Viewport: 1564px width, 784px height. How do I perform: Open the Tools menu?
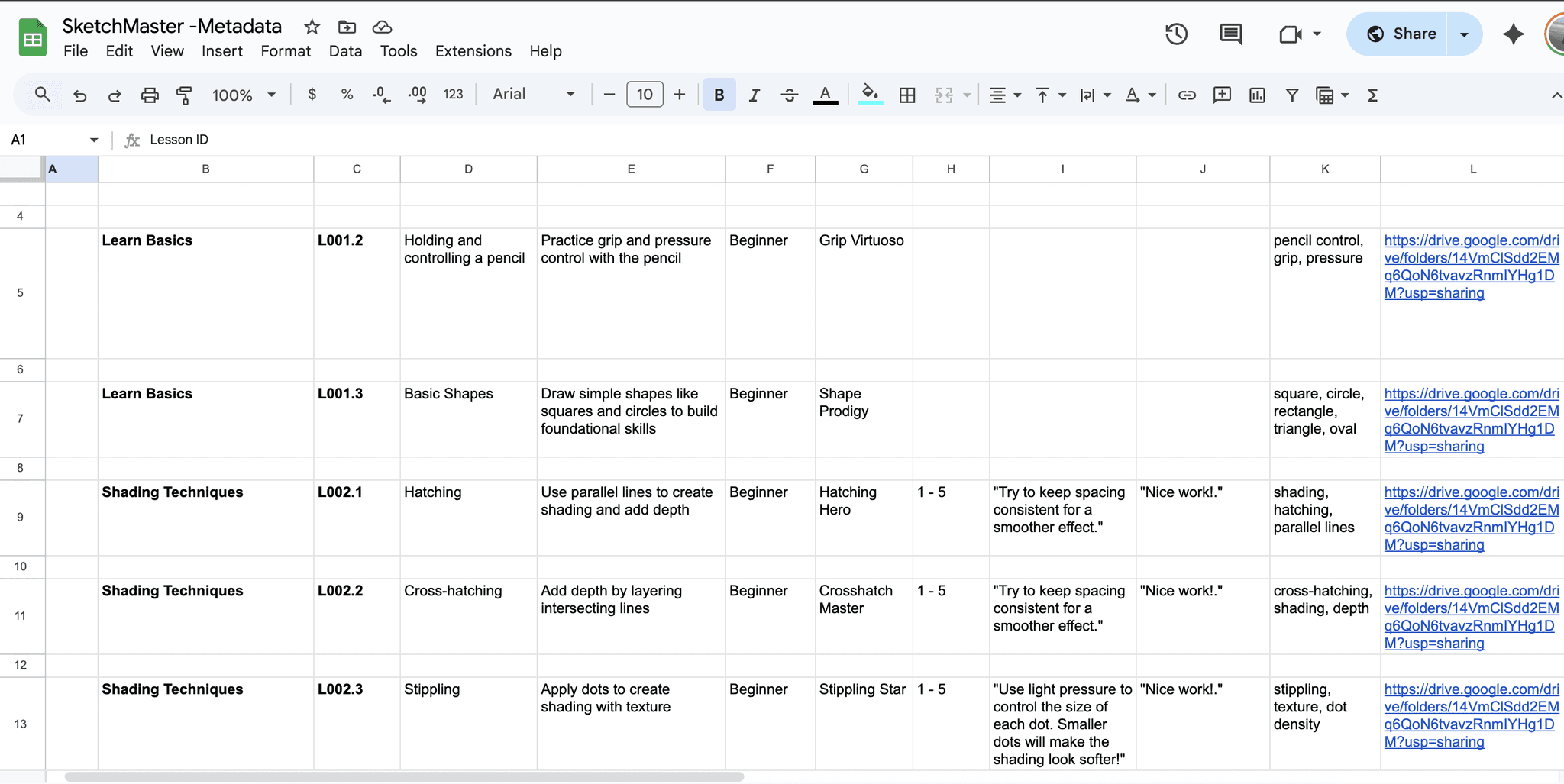point(399,51)
